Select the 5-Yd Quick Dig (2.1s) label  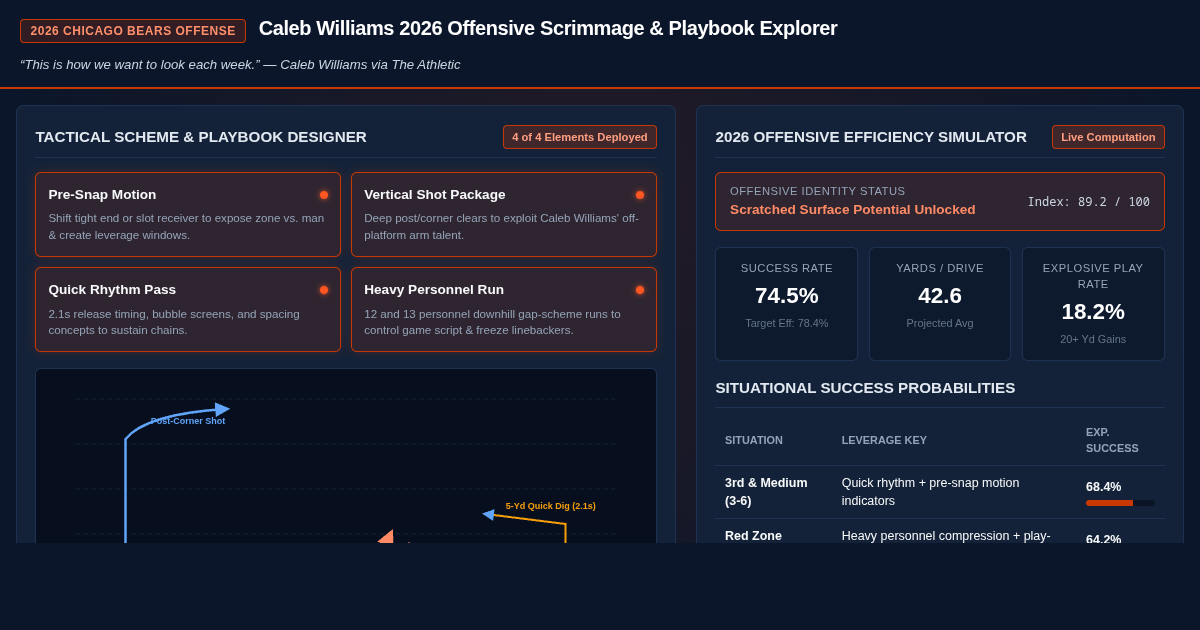pyautogui.click(x=551, y=506)
